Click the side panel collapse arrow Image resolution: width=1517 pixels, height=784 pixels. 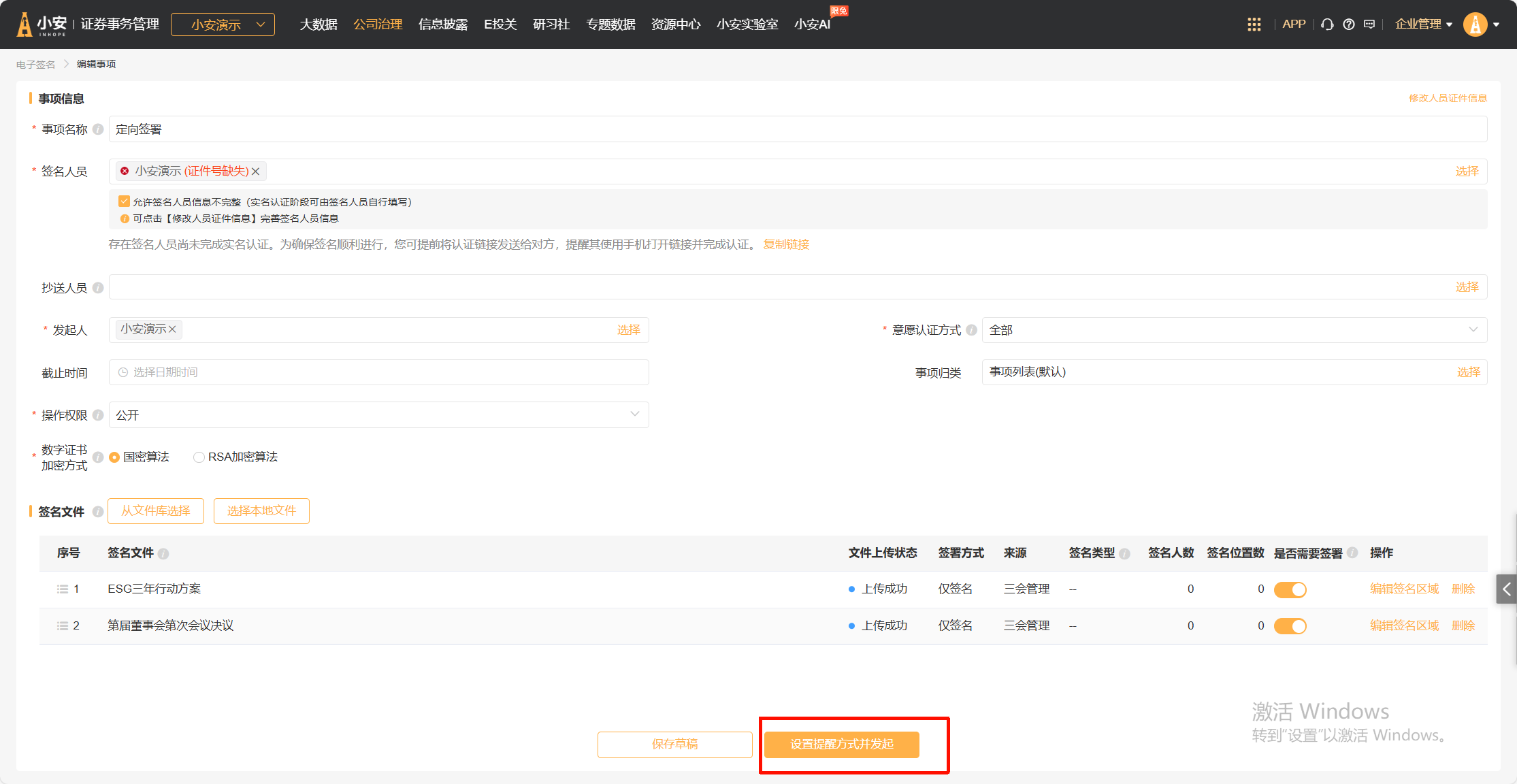pyautogui.click(x=1506, y=589)
